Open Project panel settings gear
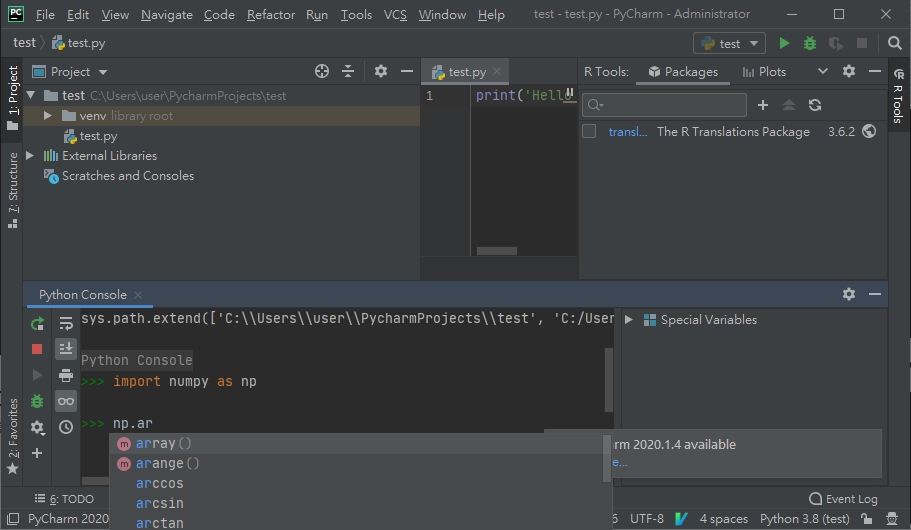 (x=381, y=71)
